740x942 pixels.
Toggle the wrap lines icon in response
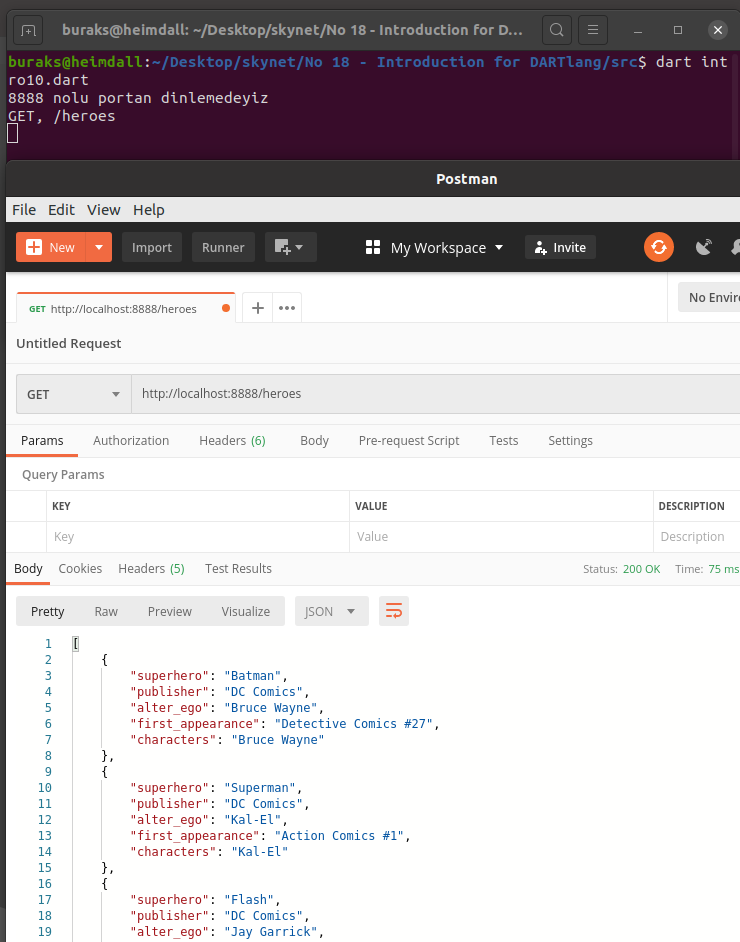pos(393,611)
